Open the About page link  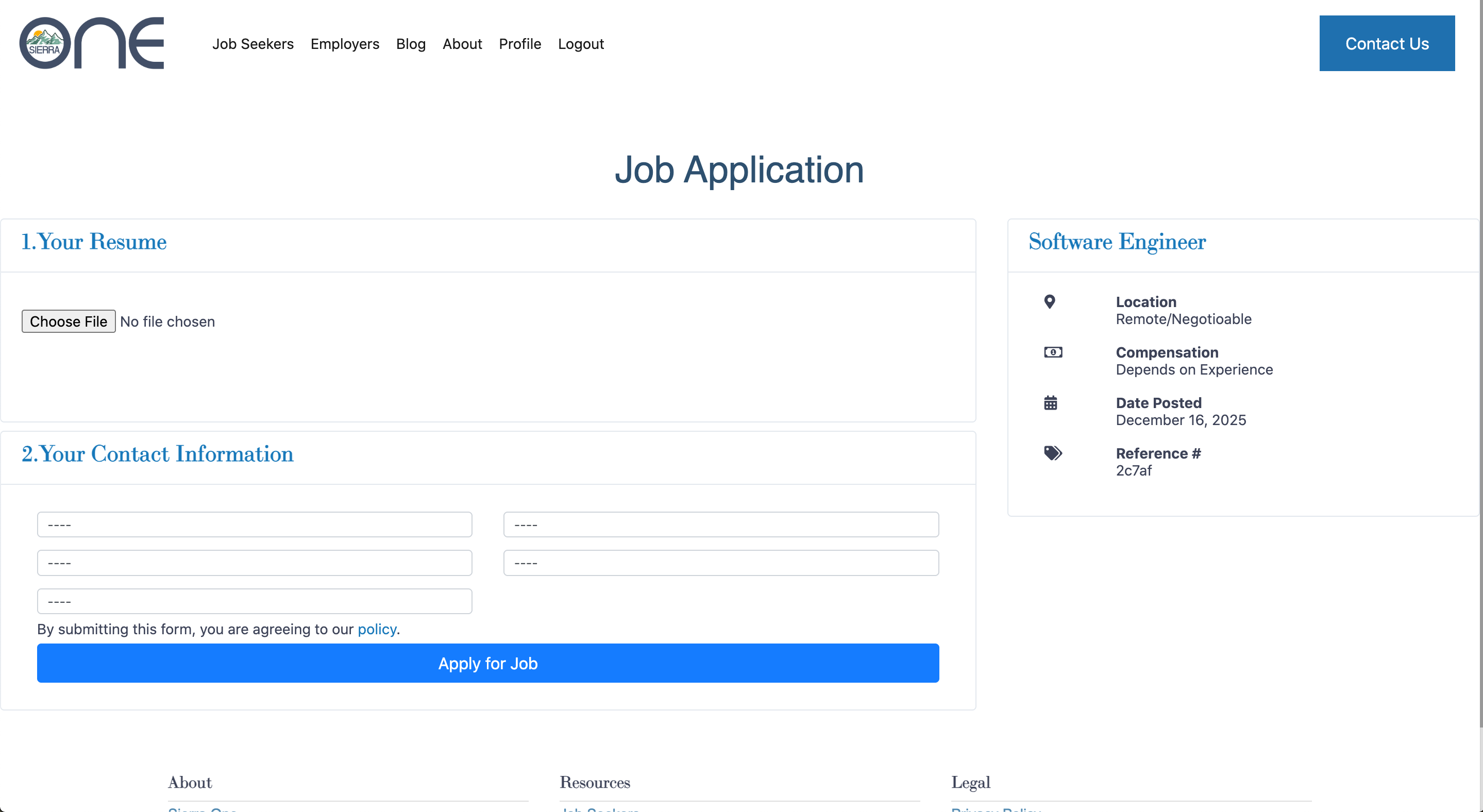[x=462, y=44]
